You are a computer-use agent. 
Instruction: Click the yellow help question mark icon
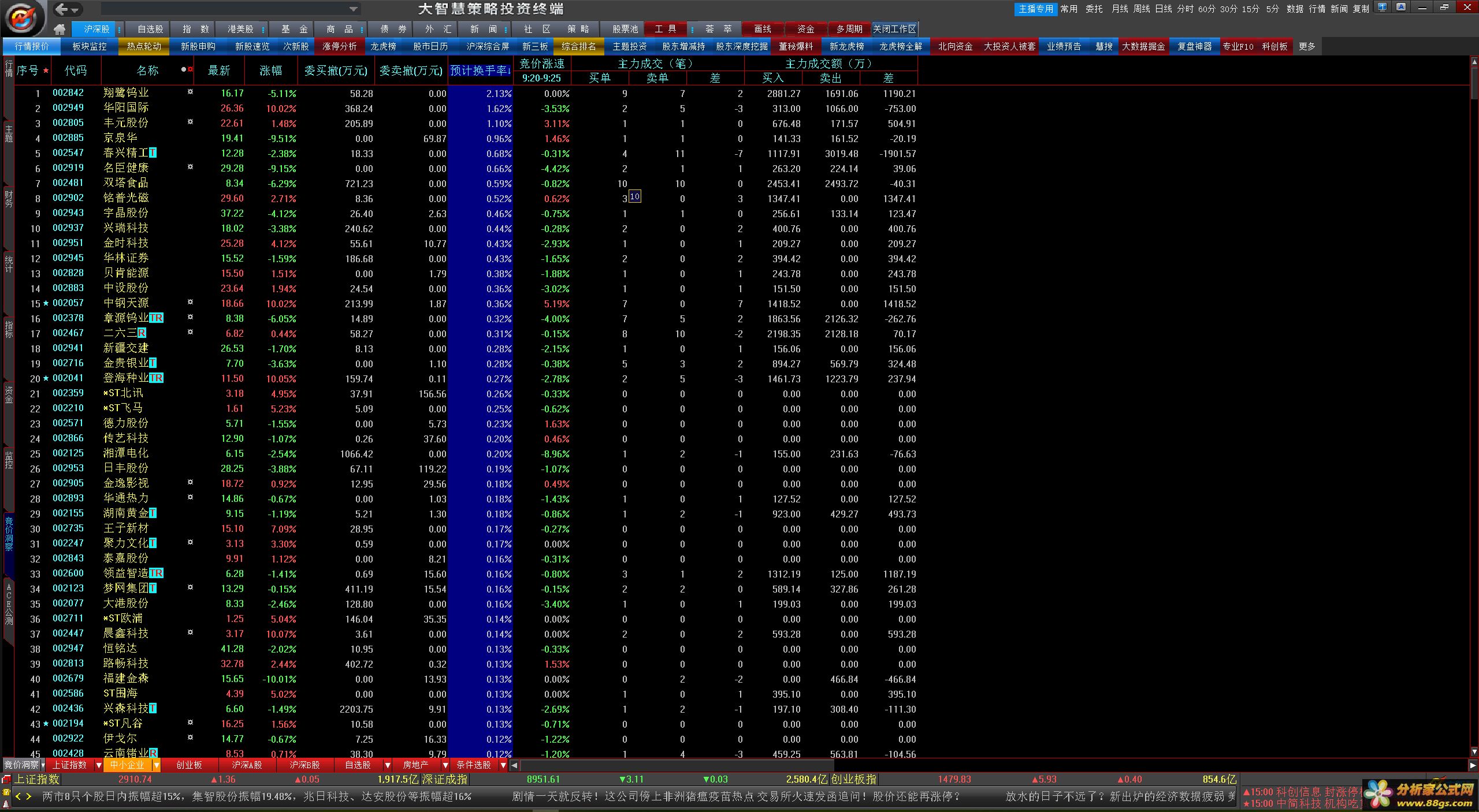(x=6, y=792)
